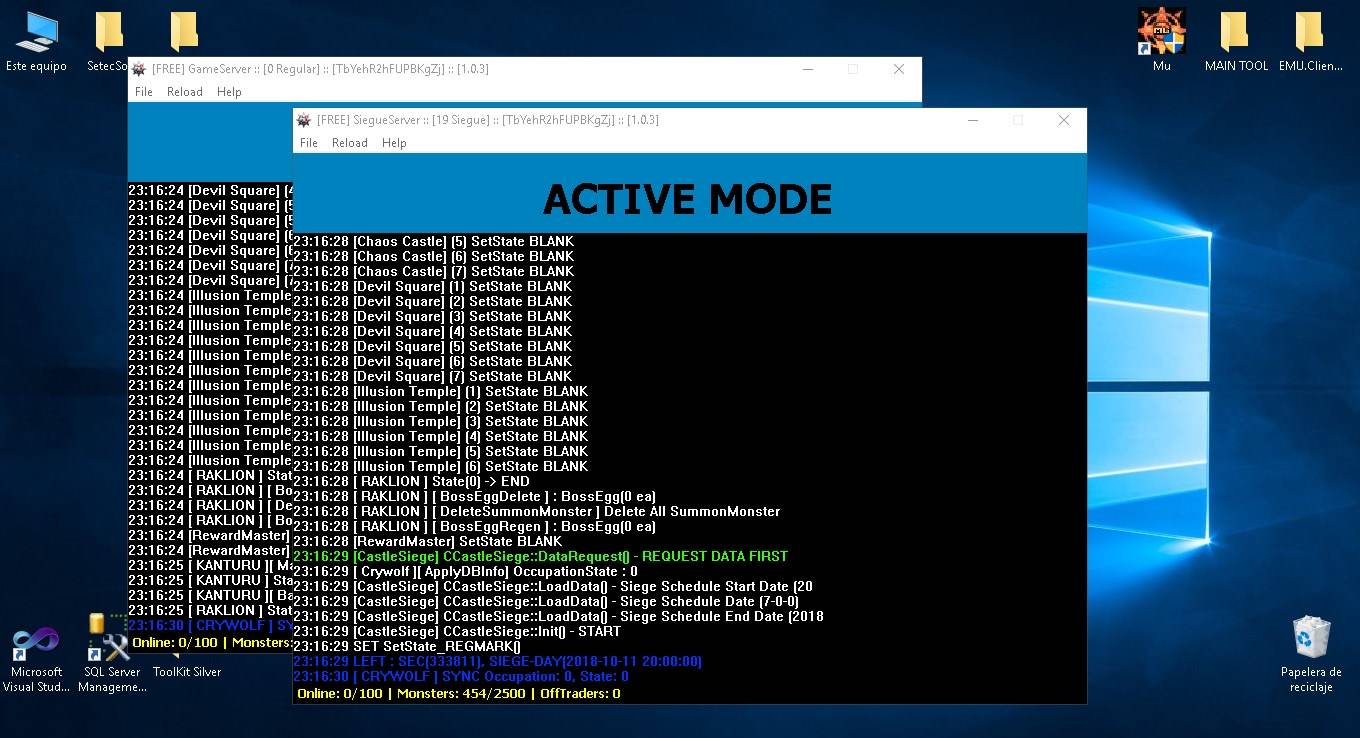Close the GameServer window
The height and width of the screenshot is (738, 1360).
(x=899, y=69)
